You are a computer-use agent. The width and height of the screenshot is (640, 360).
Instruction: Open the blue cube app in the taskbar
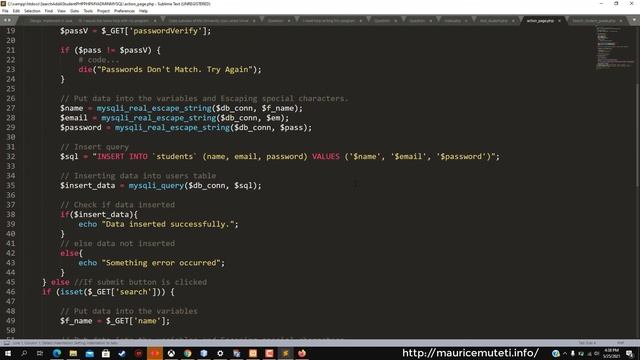204,353
